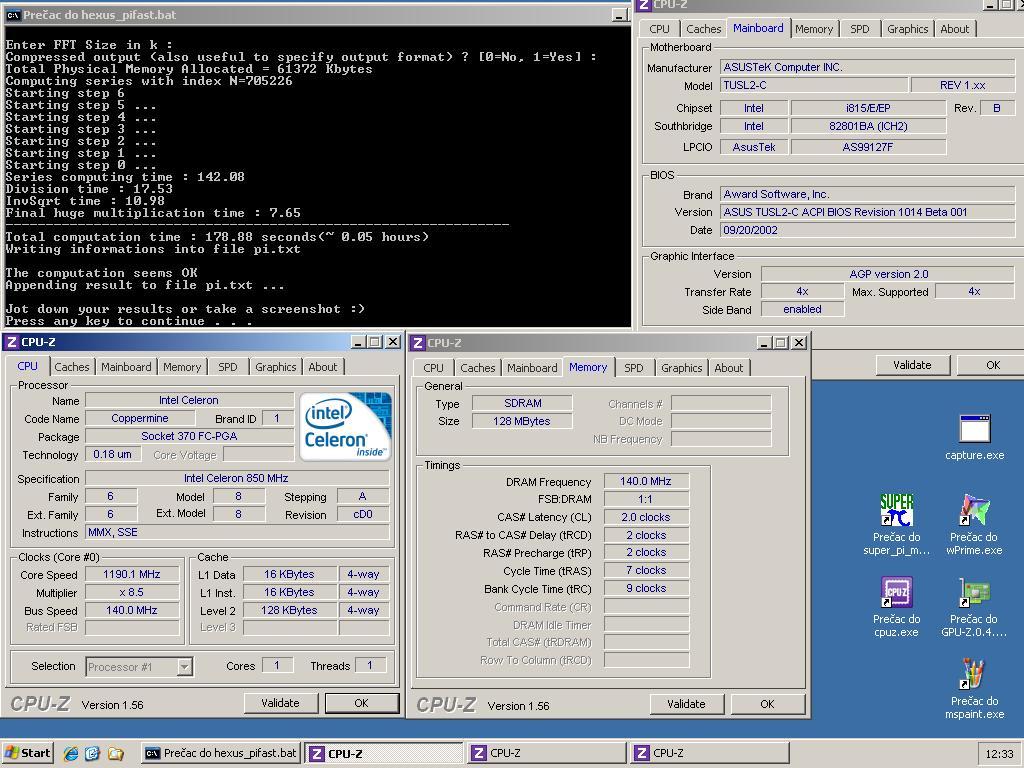The height and width of the screenshot is (768, 1024).
Task: Click the Total computation time line in console
Action: 217,237
